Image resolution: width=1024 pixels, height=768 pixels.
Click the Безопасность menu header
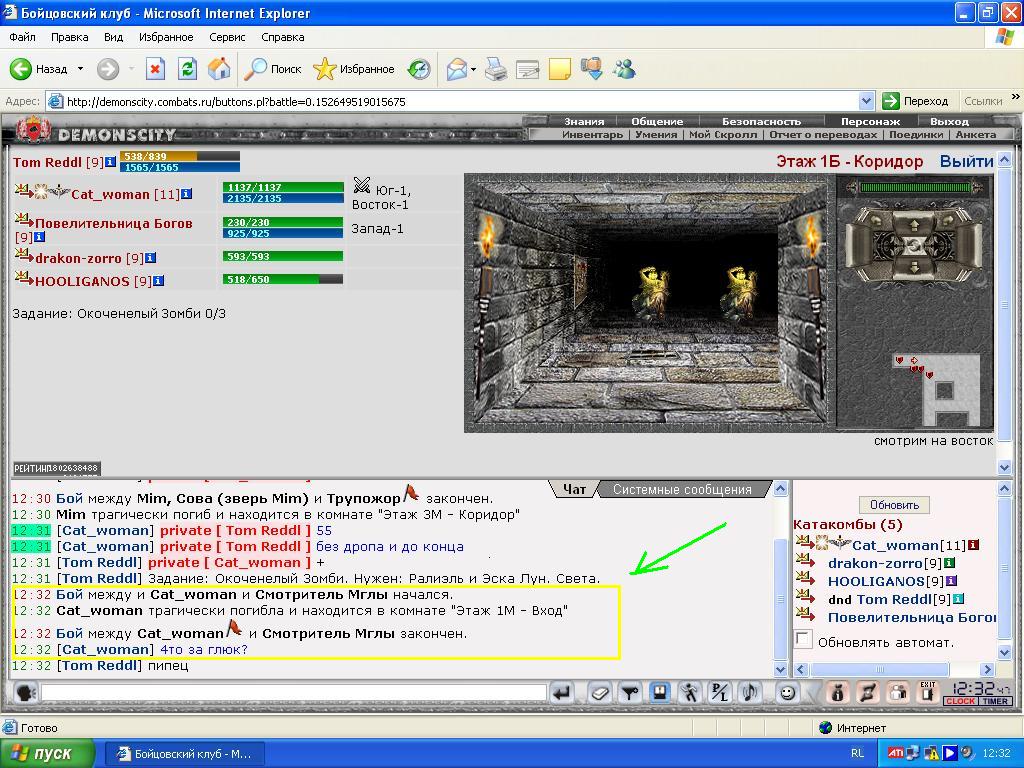pos(761,121)
